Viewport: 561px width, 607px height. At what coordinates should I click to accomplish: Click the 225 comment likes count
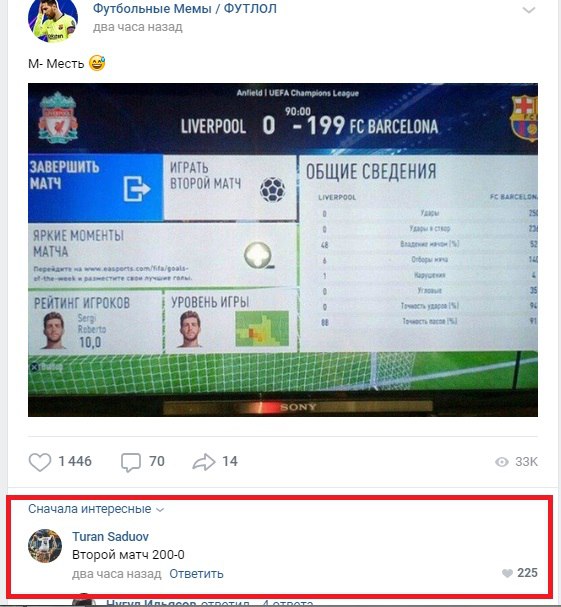point(527,573)
